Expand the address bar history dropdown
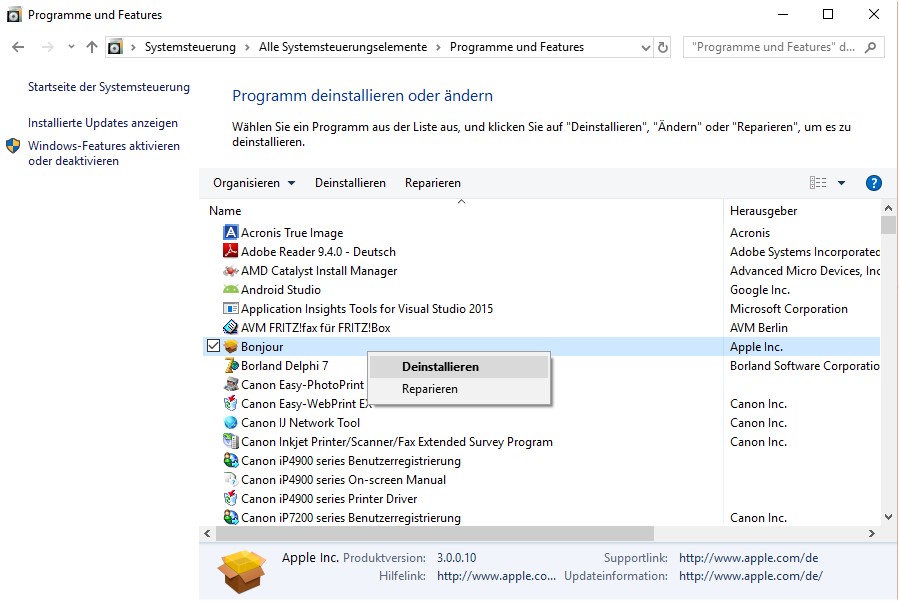The height and width of the screenshot is (601, 899). click(646, 48)
